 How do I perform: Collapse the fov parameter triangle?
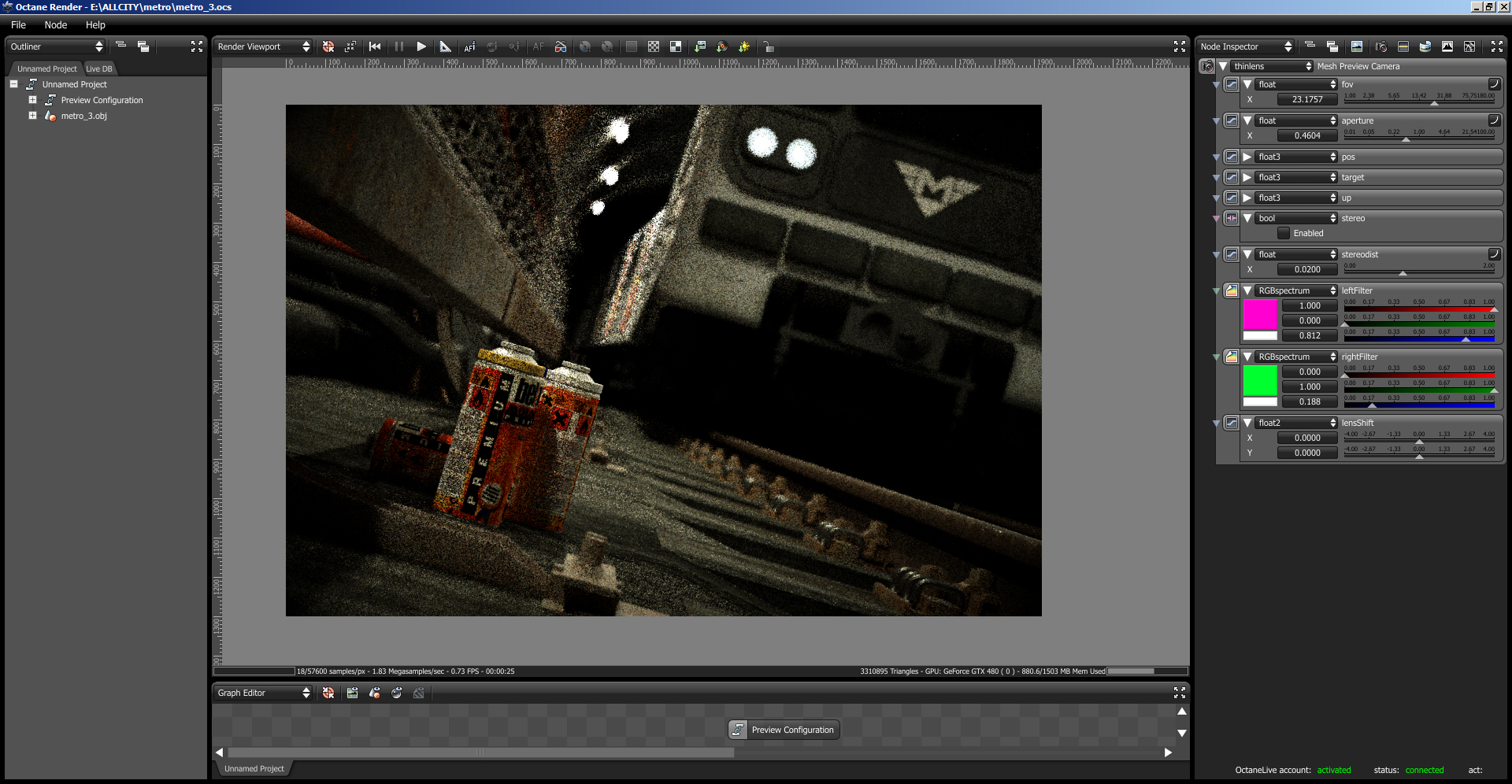[1247, 84]
